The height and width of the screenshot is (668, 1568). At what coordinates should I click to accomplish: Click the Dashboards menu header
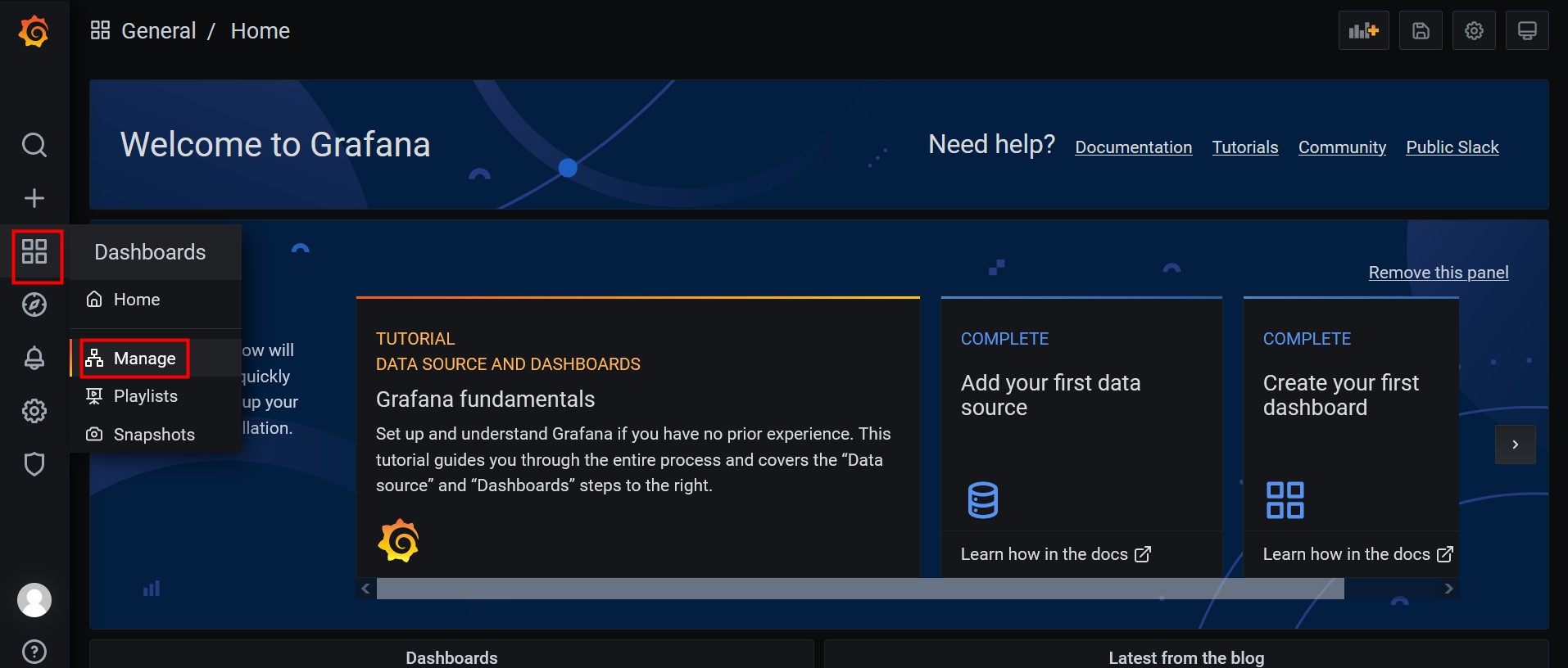(x=156, y=252)
